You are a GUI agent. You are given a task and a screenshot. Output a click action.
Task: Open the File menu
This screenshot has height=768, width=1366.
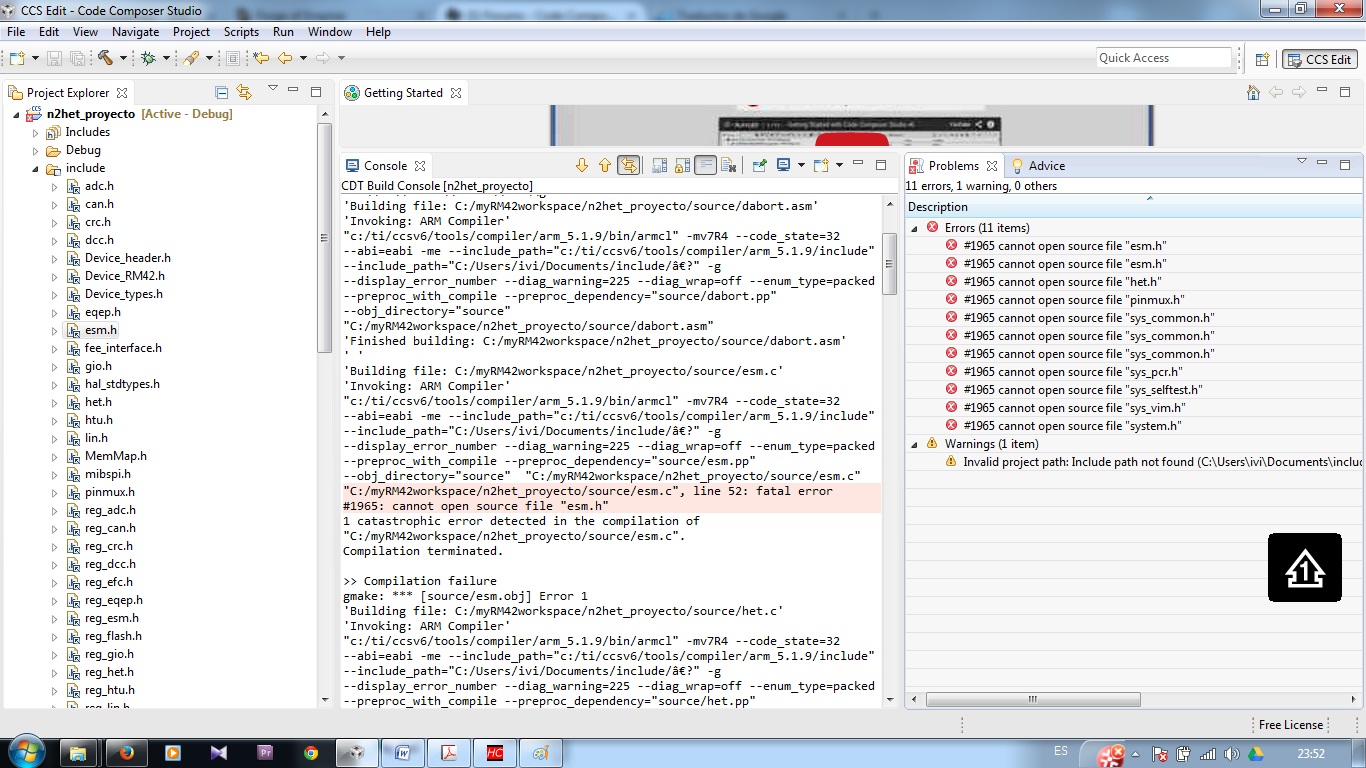pyautogui.click(x=16, y=32)
